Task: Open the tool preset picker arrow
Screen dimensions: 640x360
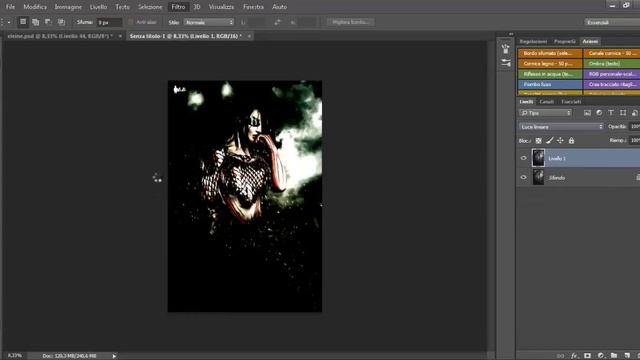Action: 9,22
